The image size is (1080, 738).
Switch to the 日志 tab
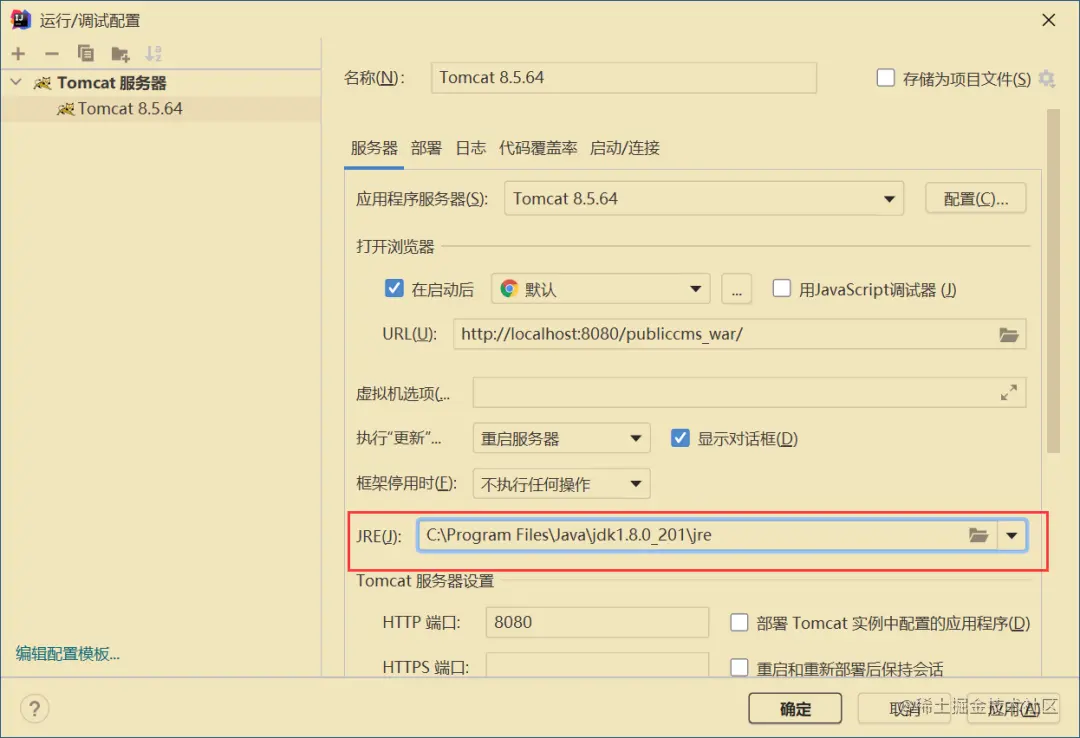coord(470,148)
